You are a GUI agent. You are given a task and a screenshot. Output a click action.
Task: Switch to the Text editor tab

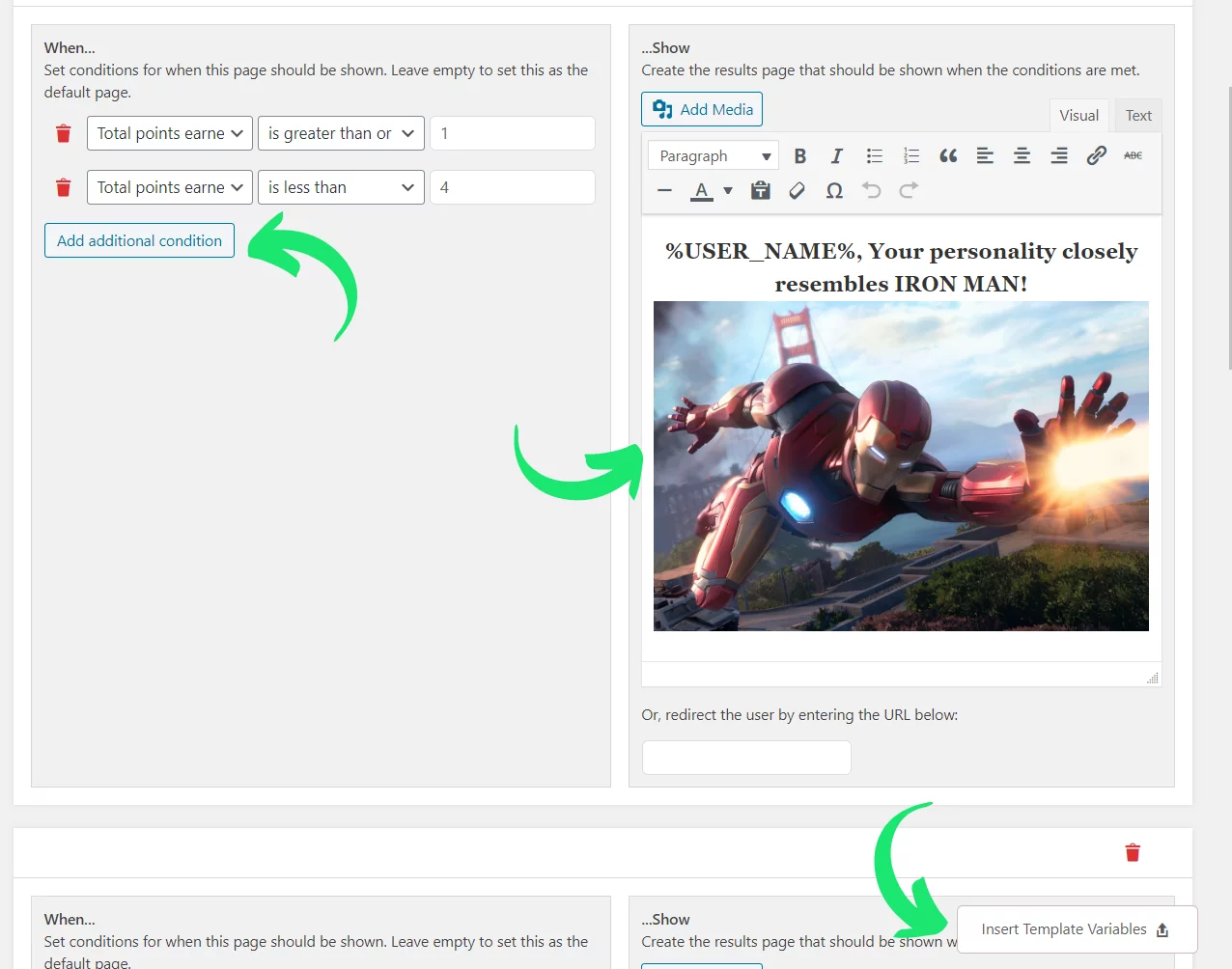1138,116
